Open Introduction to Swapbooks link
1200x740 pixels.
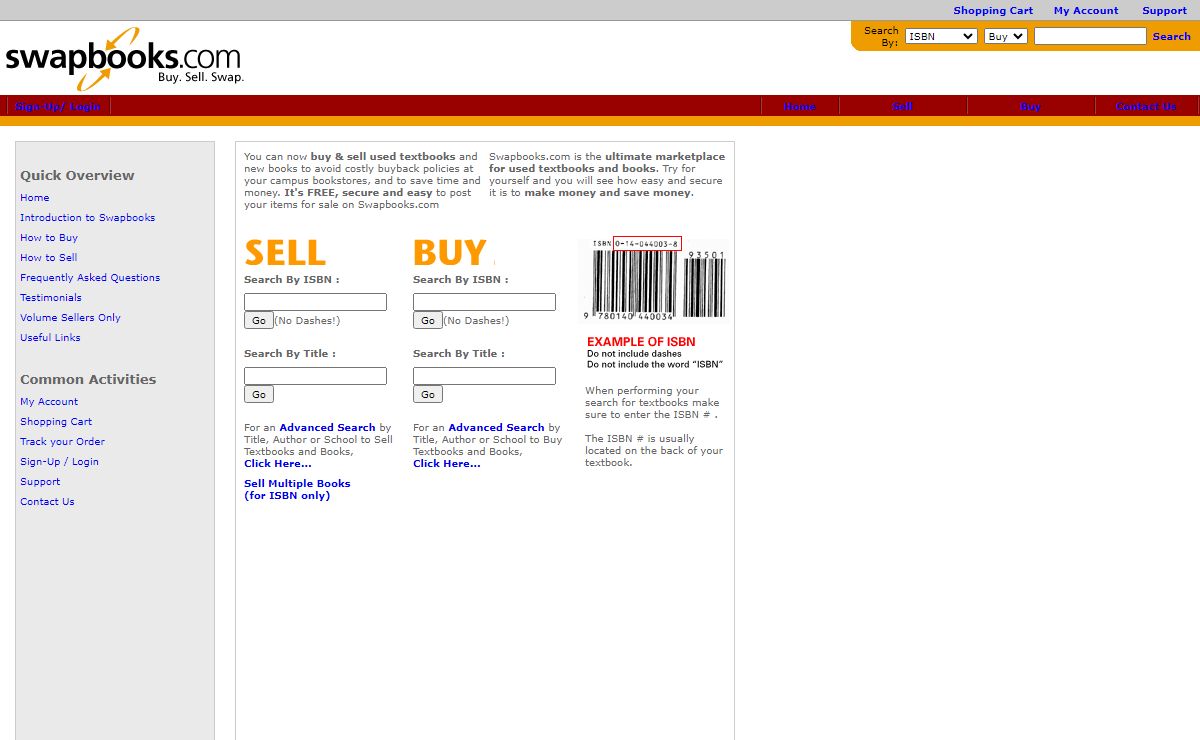[88, 217]
